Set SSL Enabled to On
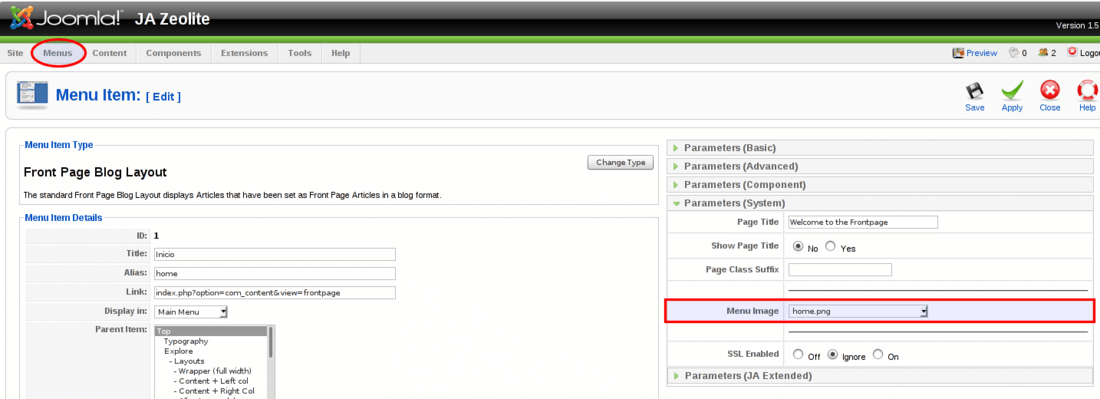 click(878, 355)
